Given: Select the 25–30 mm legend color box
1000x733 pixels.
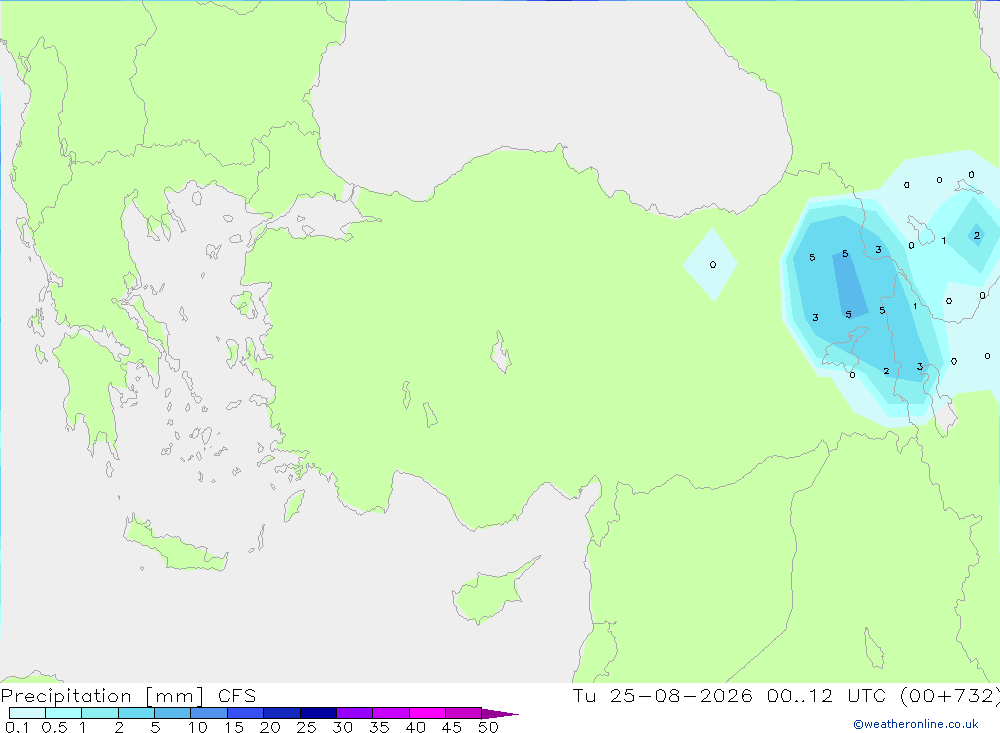Looking at the screenshot, I should [318, 713].
